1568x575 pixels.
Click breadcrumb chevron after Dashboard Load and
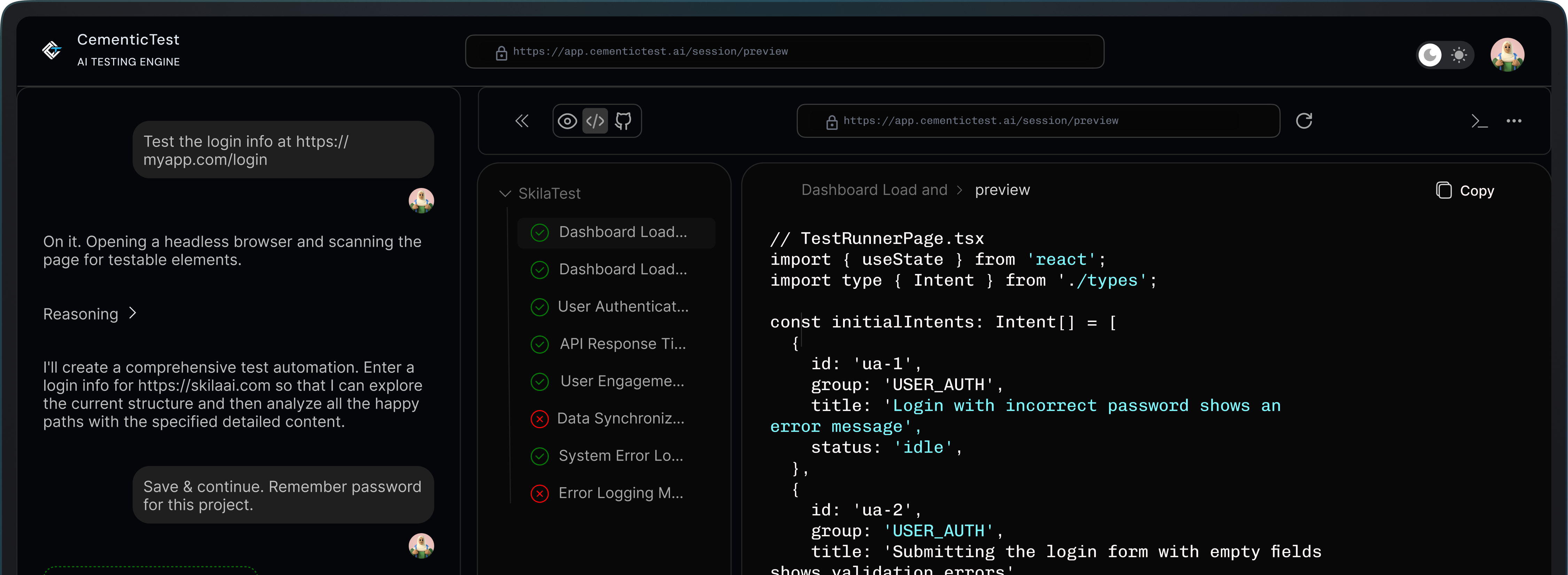[960, 190]
